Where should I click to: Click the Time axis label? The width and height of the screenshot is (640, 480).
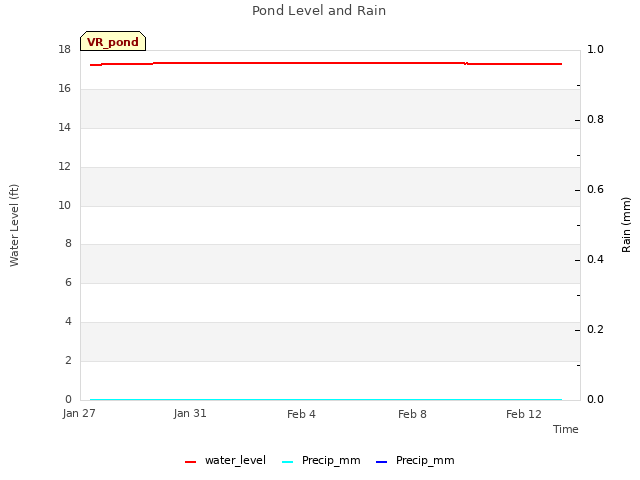coord(566,429)
